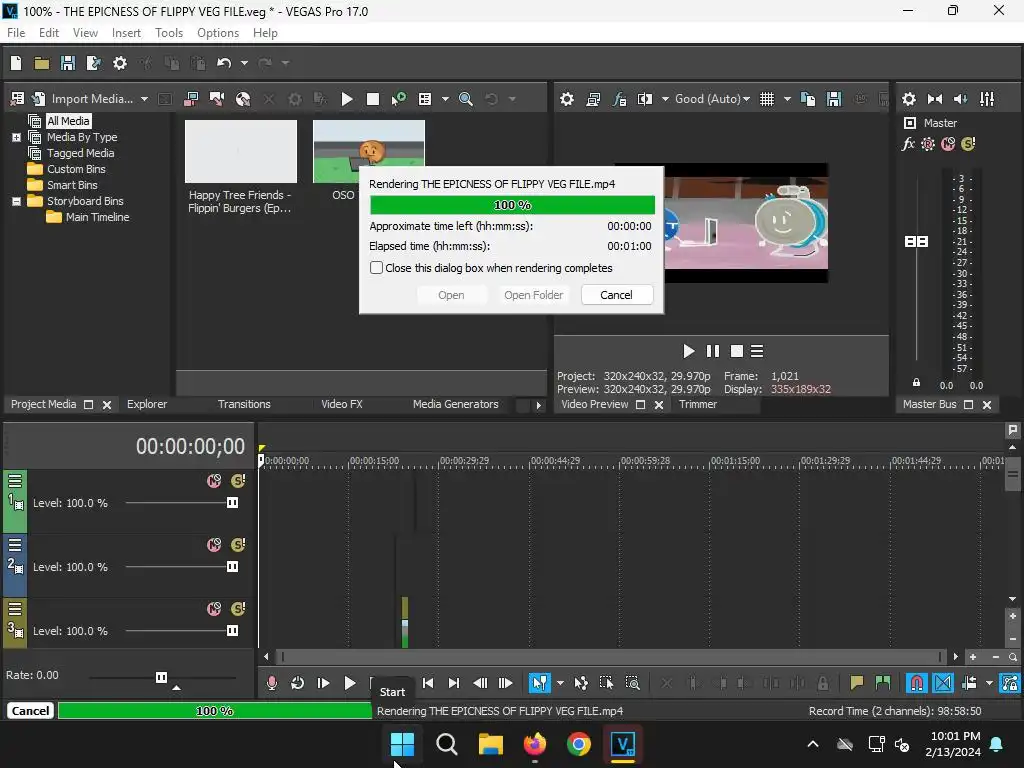Open the Tools menu
This screenshot has height=768, width=1024.
pos(168,33)
